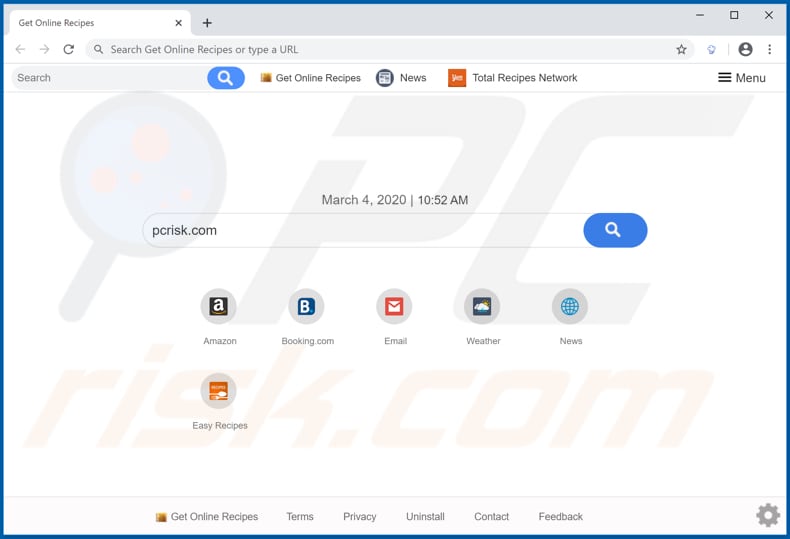
Task: Open the Terms footer link
Action: coord(300,516)
